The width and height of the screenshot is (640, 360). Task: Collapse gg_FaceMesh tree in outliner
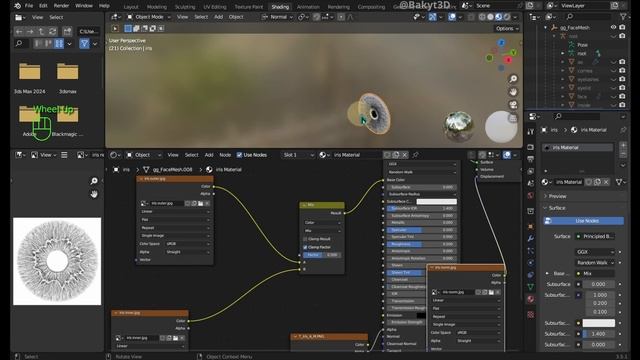pos(546,27)
